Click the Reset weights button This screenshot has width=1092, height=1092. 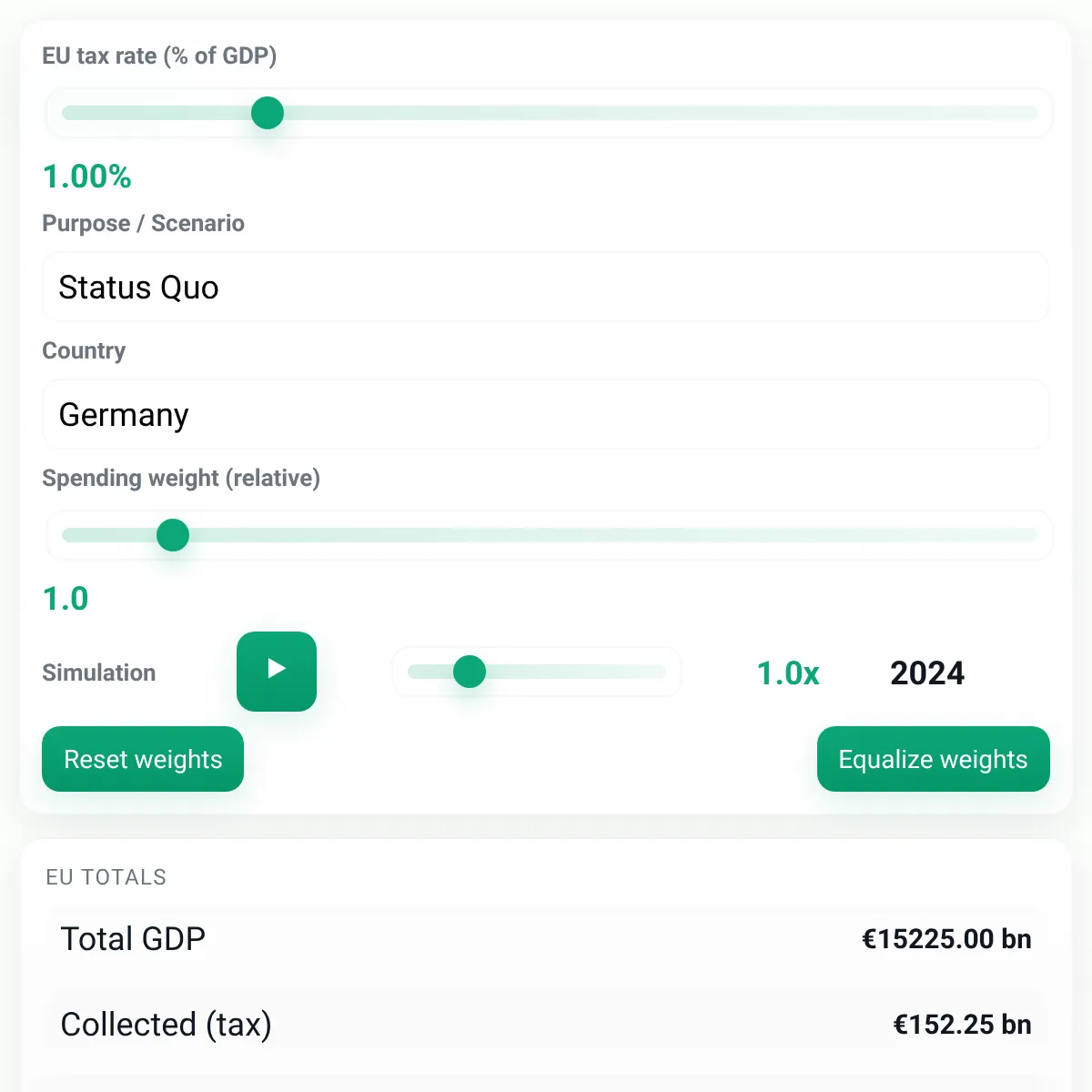click(143, 759)
